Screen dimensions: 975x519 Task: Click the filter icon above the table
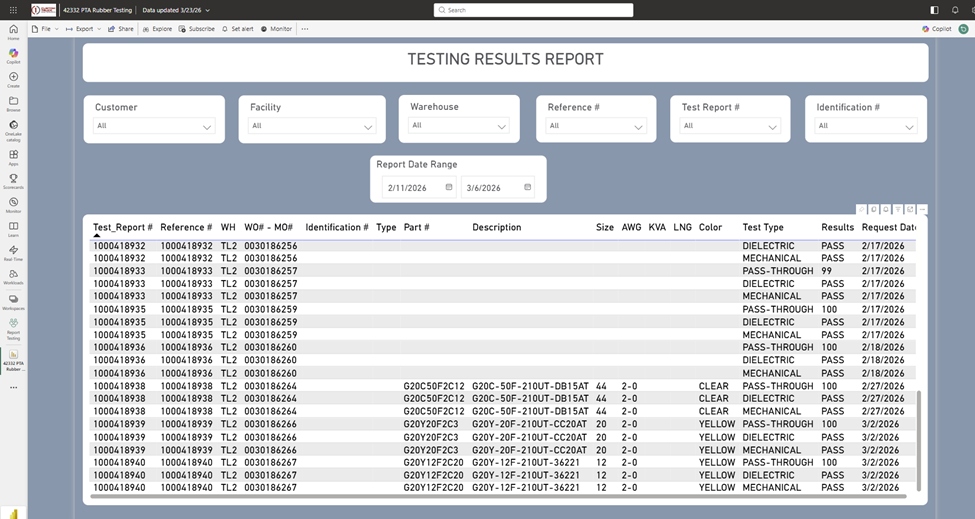[x=898, y=209]
